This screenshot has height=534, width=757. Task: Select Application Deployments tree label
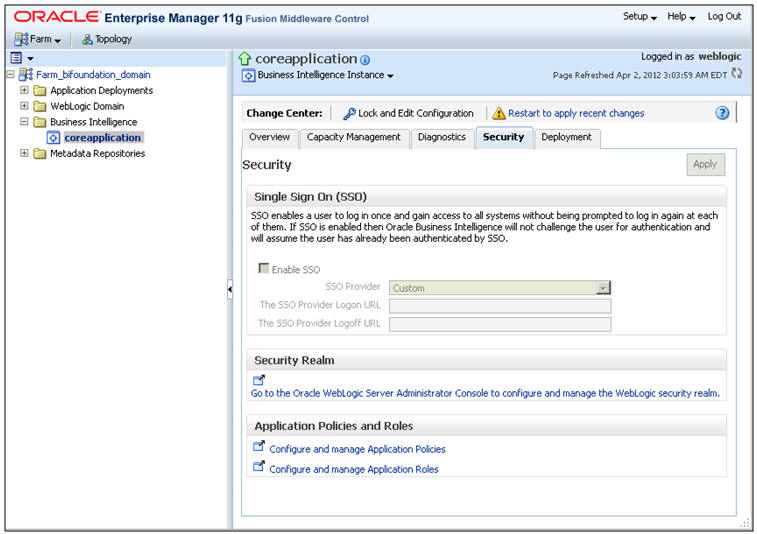[x=101, y=91]
